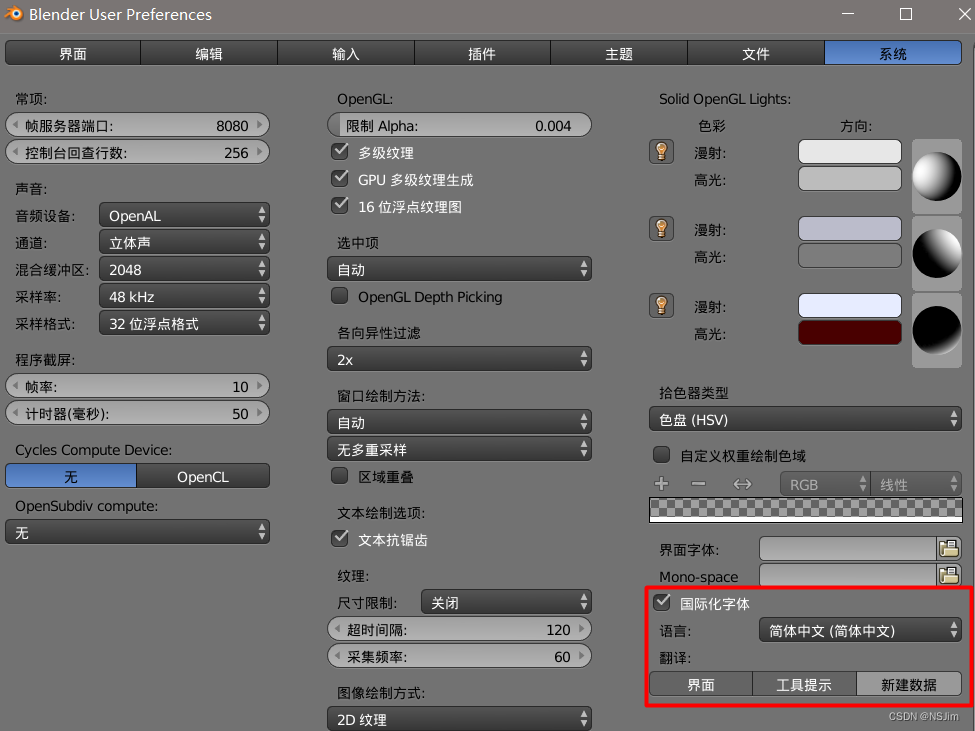
Task: Toggle the third OpenGL light bulb icon
Action: [661, 305]
